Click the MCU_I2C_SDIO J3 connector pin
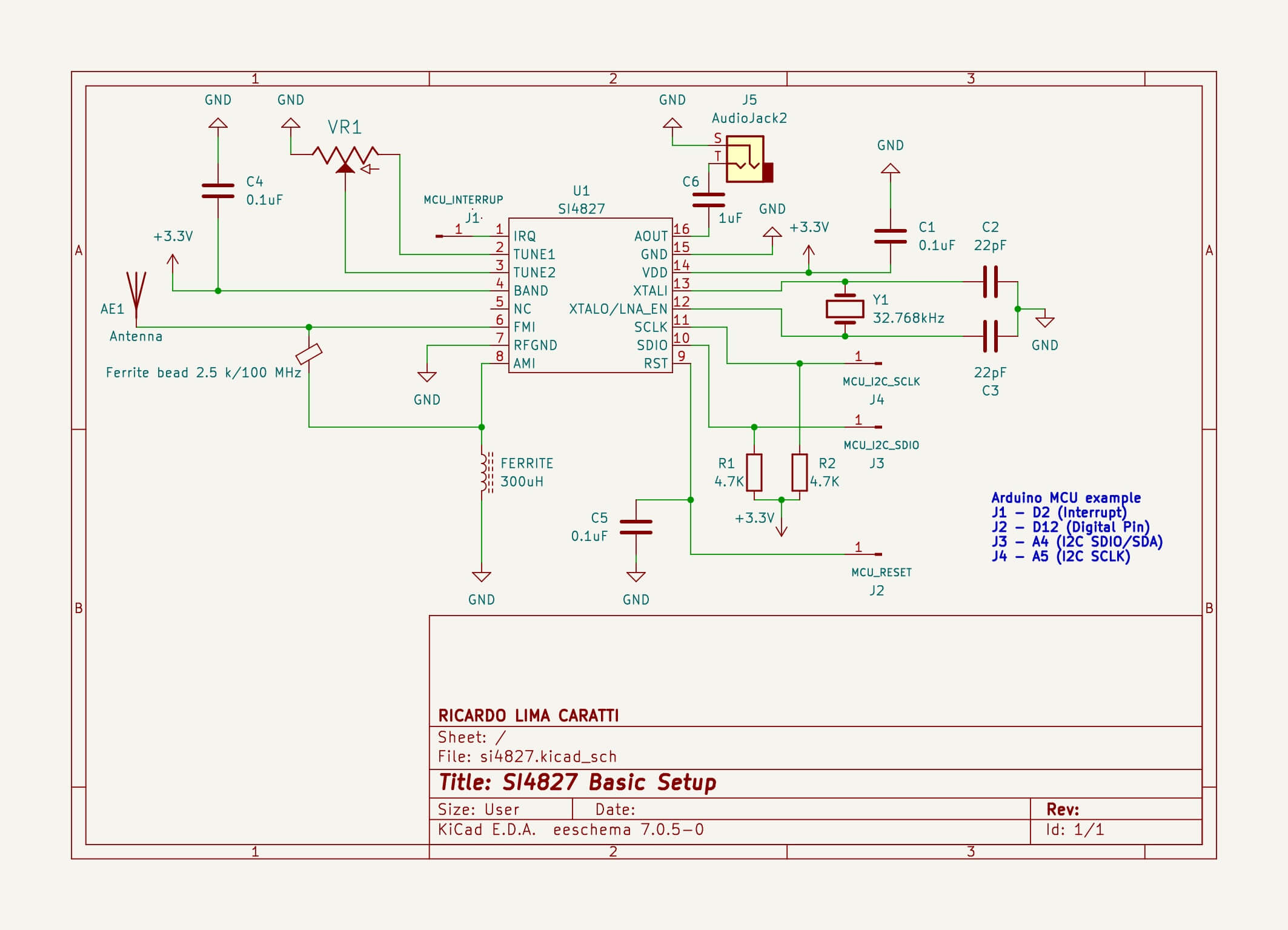 [x=866, y=427]
